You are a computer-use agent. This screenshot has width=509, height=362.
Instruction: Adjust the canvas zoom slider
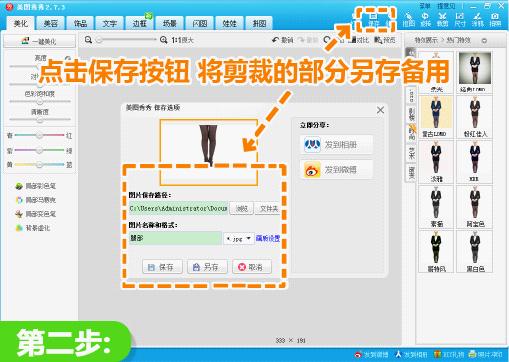126,40
